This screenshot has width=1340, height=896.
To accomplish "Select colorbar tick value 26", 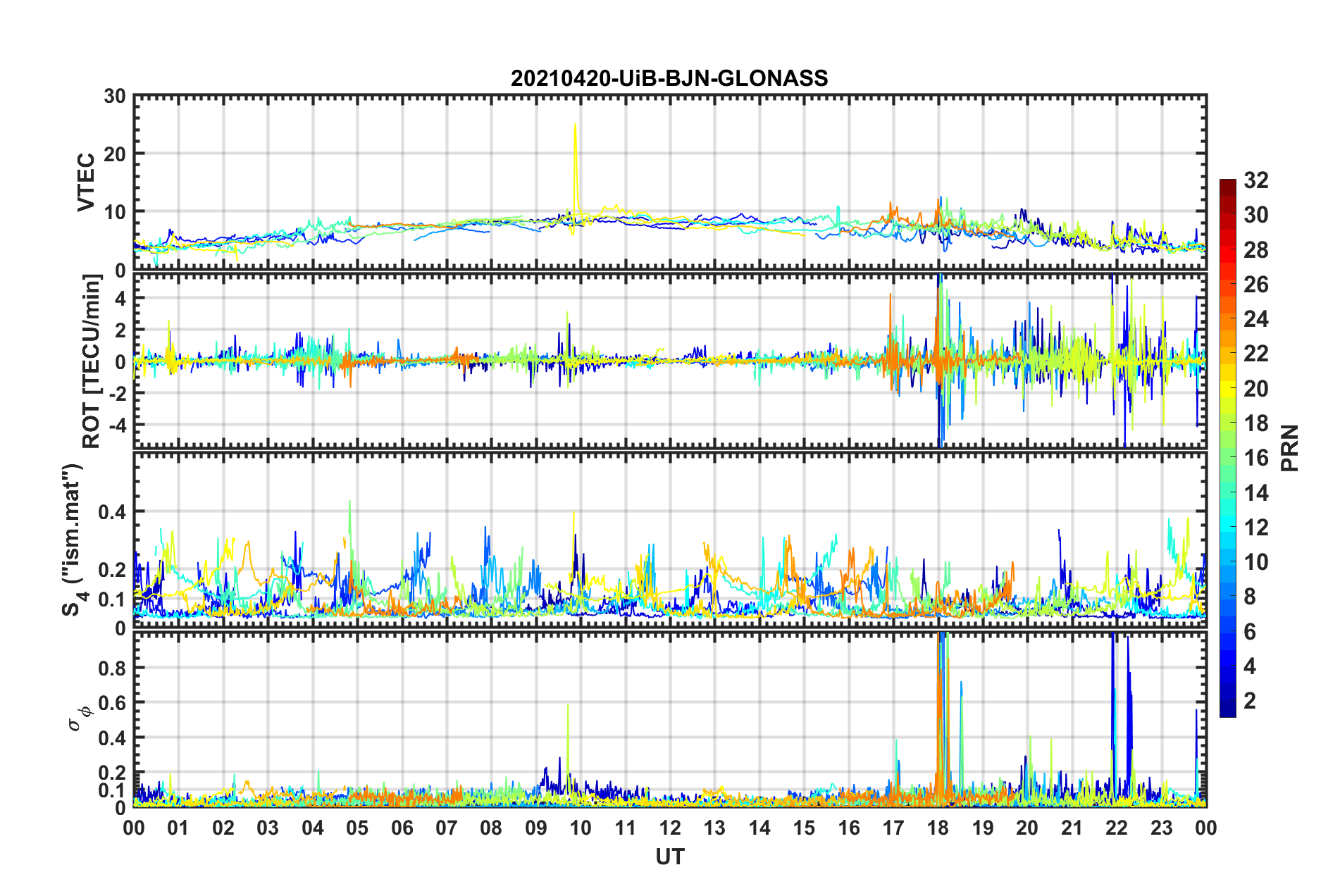I will tap(1255, 285).
